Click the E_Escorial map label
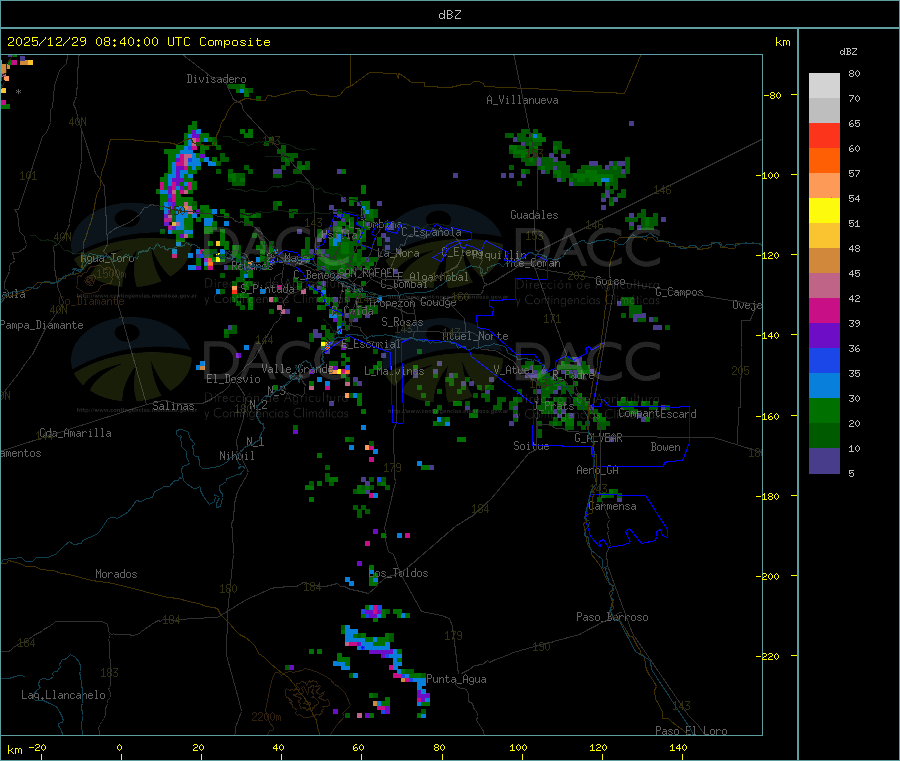The image size is (900, 761). pyautogui.click(x=371, y=344)
